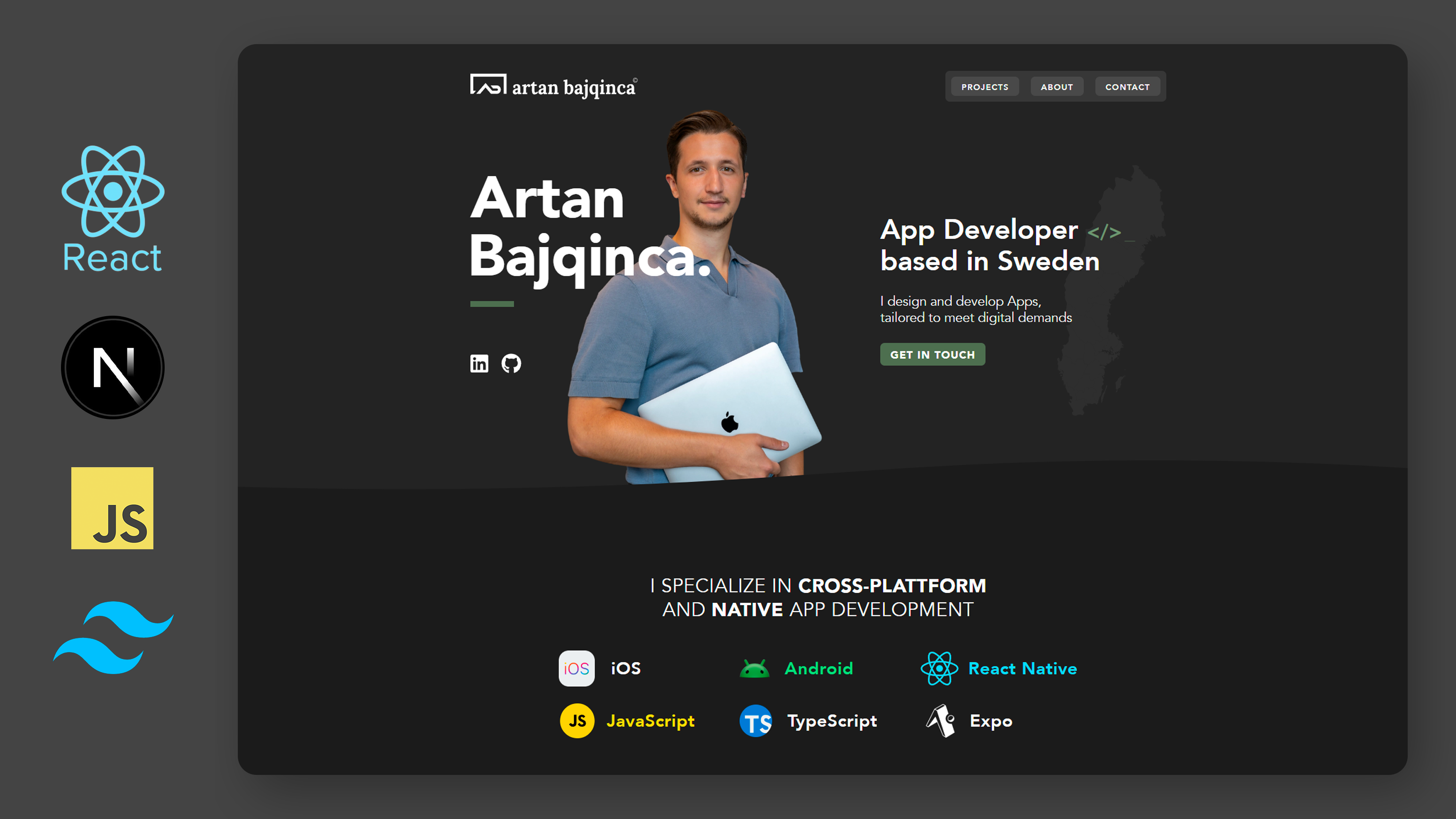Open the LinkedIn profile icon
Image resolution: width=1456 pixels, height=819 pixels.
click(x=479, y=364)
